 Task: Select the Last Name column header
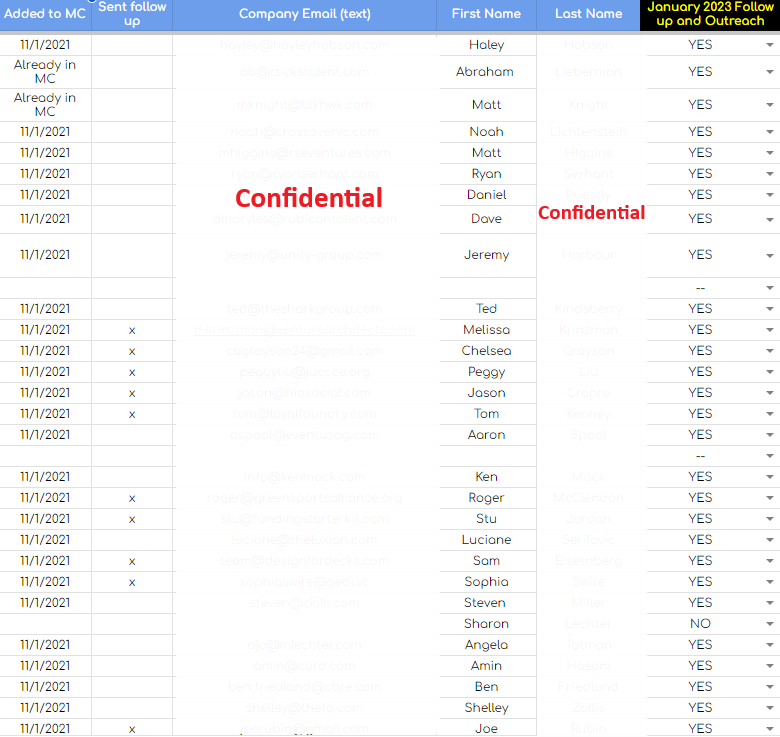(x=588, y=15)
